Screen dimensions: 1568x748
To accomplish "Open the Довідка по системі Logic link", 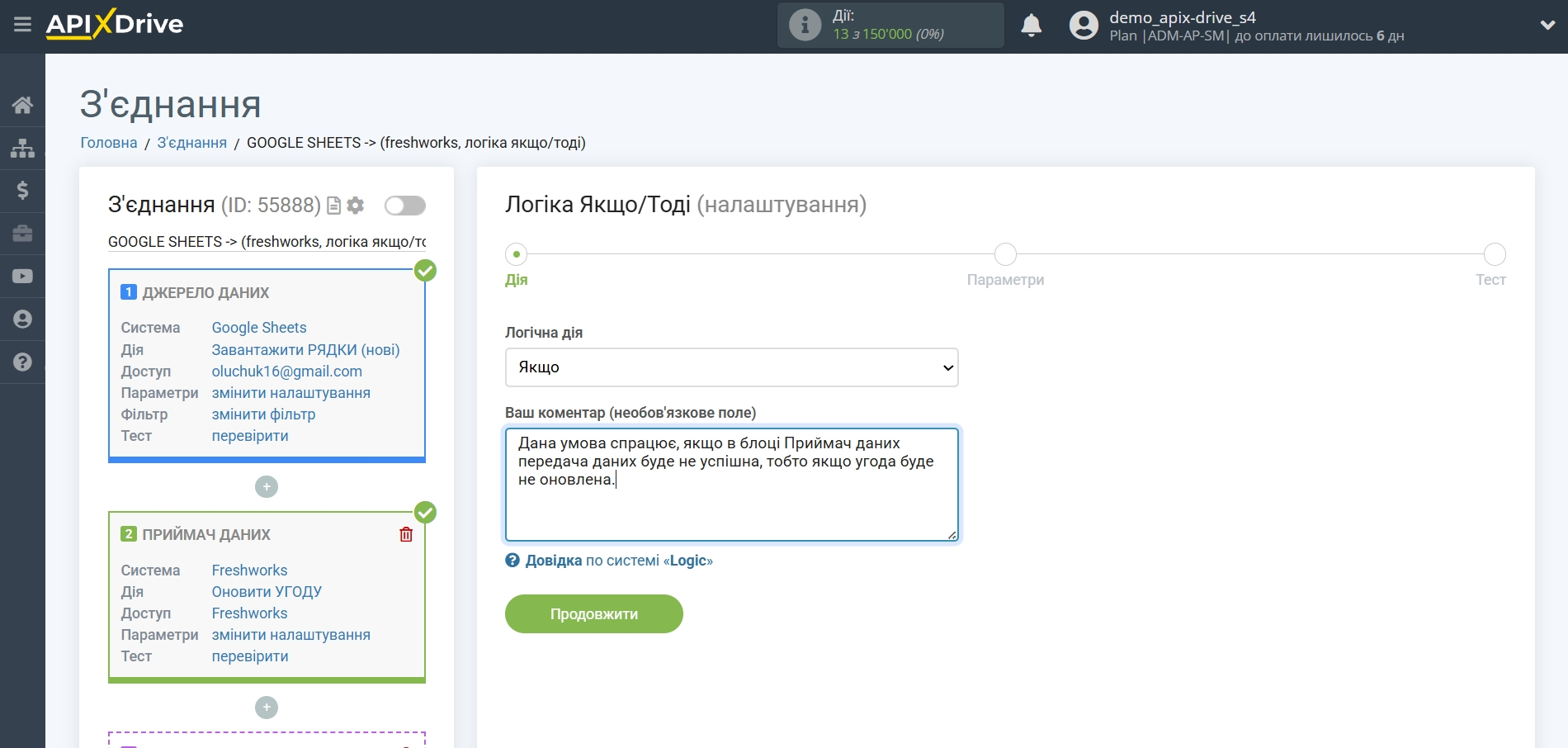I will point(618,561).
